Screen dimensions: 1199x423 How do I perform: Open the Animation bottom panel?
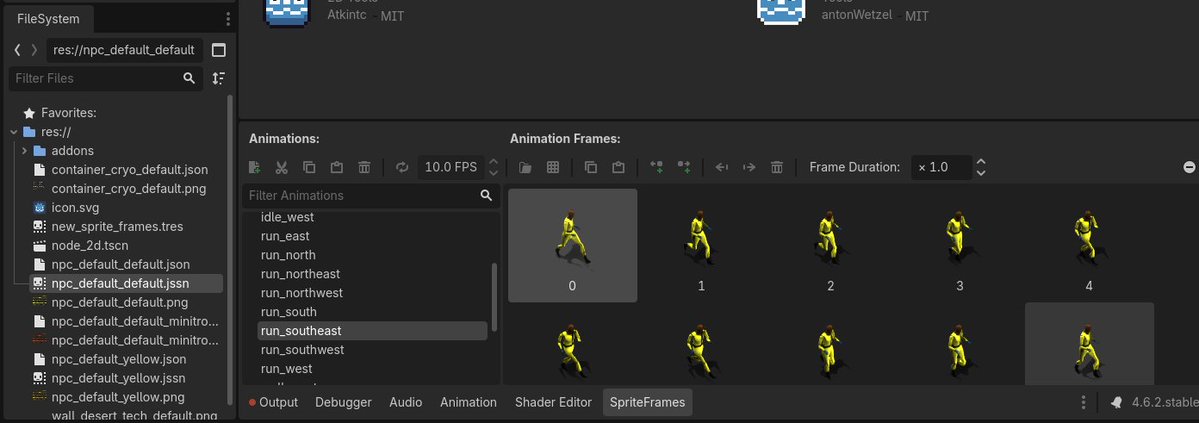click(x=468, y=402)
